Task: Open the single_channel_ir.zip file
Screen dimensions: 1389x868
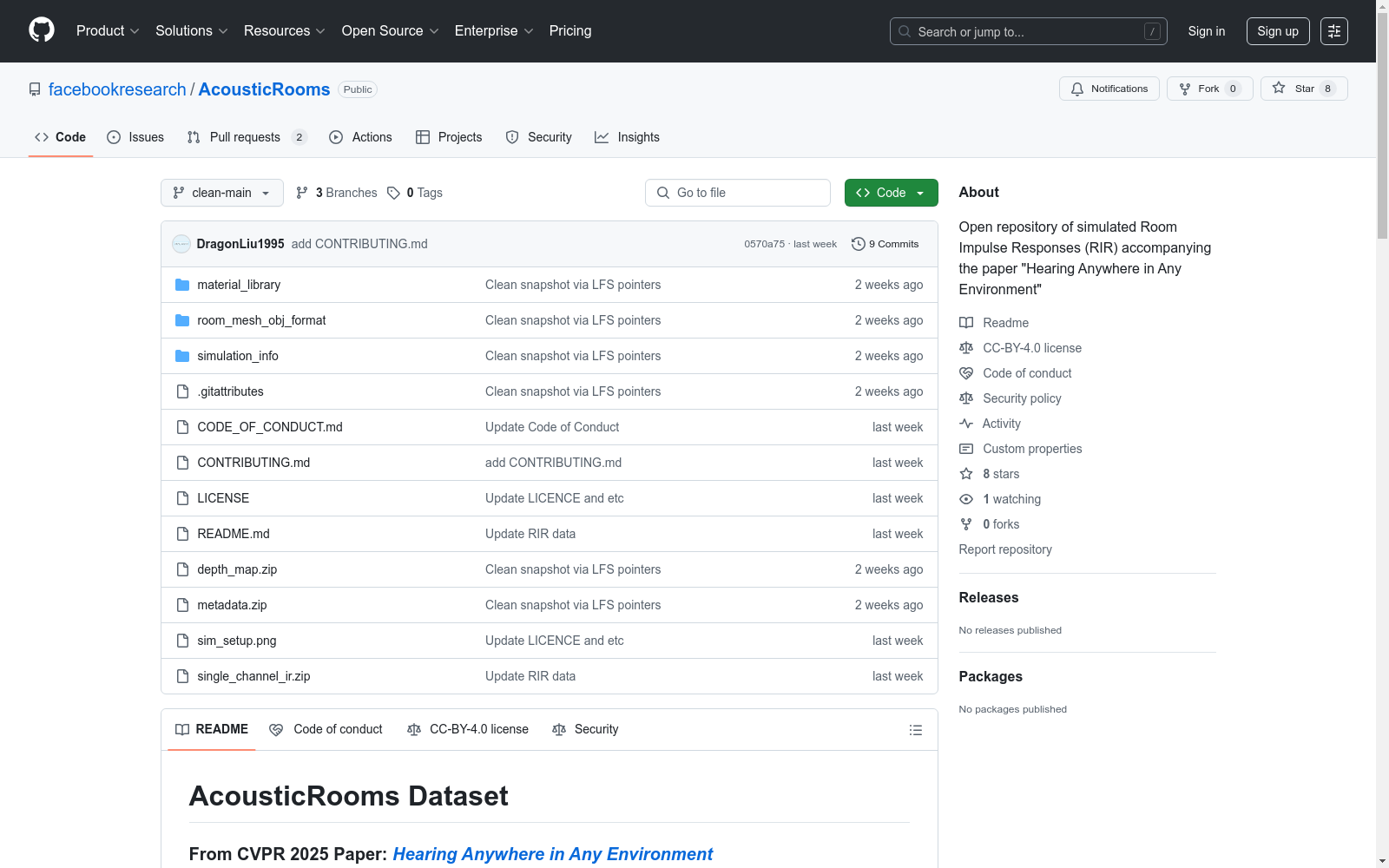Action: point(253,676)
